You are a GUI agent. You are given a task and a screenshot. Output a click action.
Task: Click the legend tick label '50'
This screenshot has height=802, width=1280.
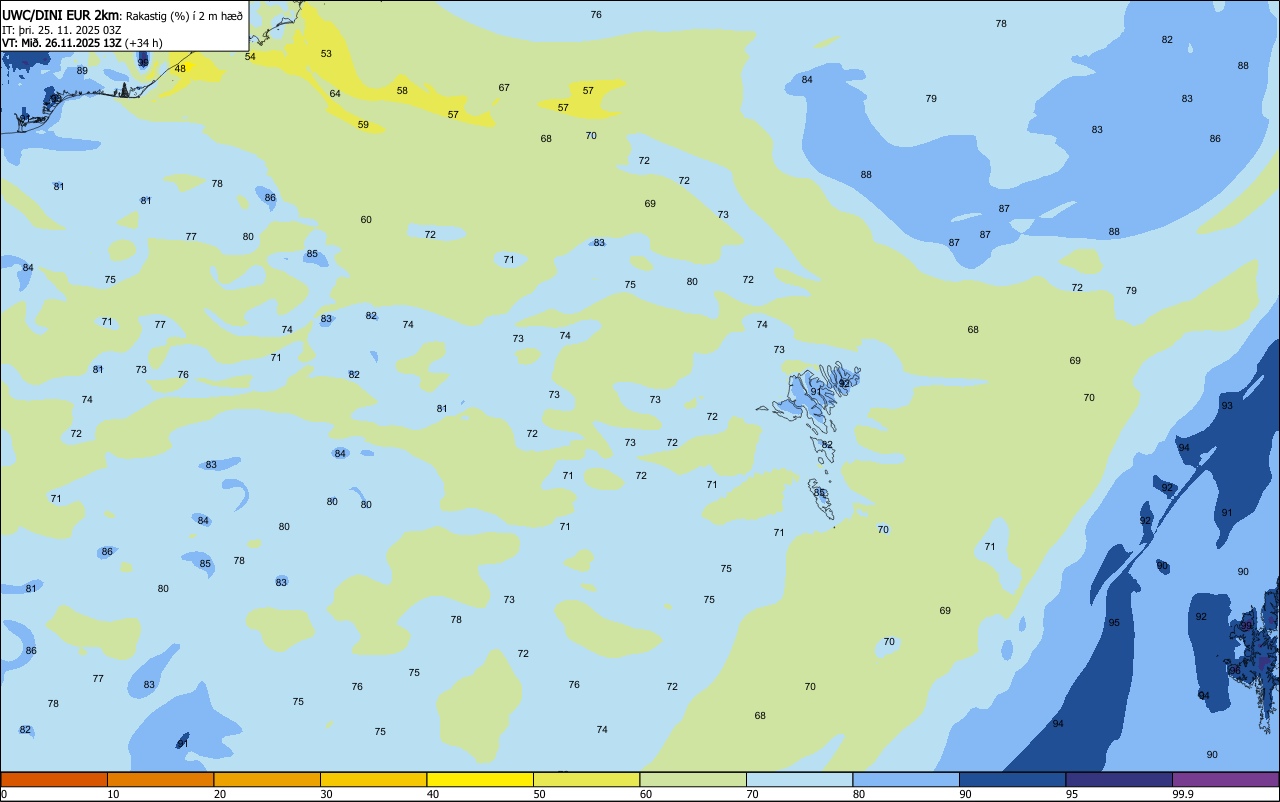point(539,794)
